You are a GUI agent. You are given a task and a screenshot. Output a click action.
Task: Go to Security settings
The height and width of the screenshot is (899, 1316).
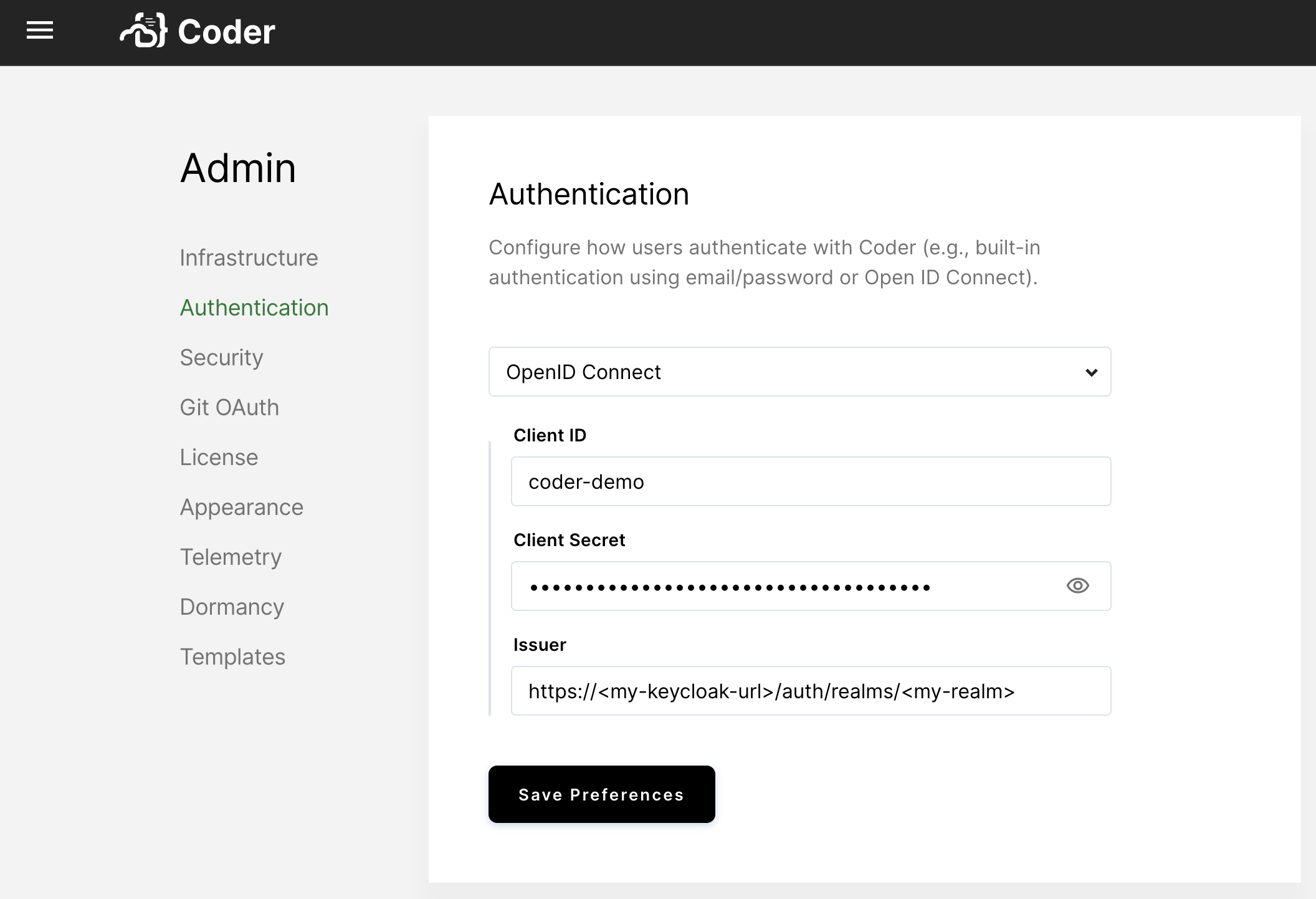pos(221,357)
